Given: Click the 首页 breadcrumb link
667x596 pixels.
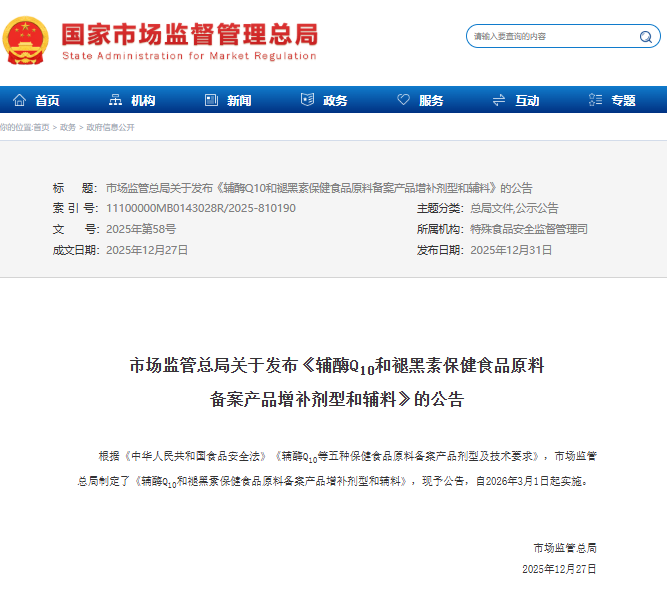Looking at the screenshot, I should click(41, 127).
